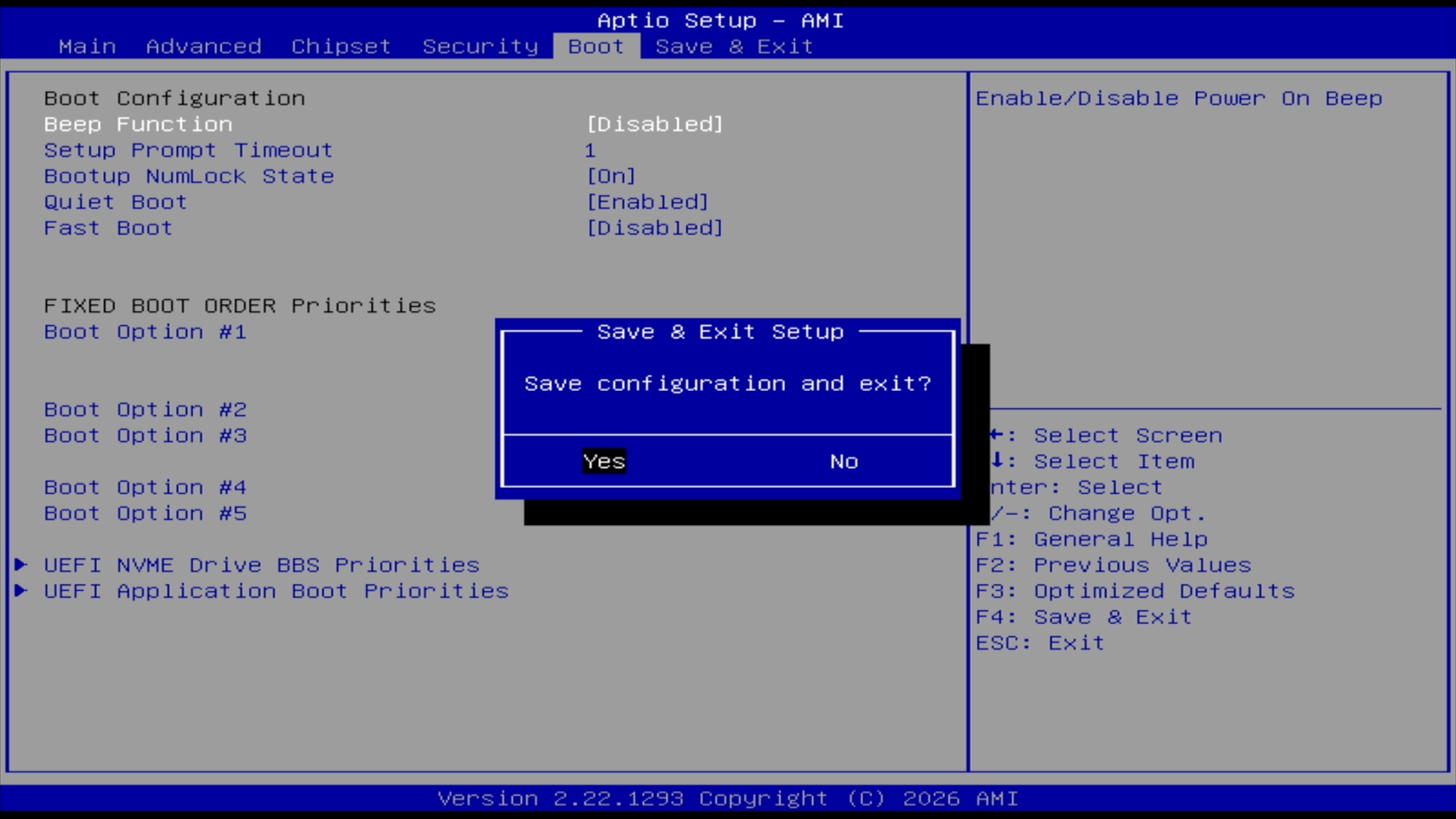
Task: Select the Fast Boot setting
Action: (x=108, y=228)
